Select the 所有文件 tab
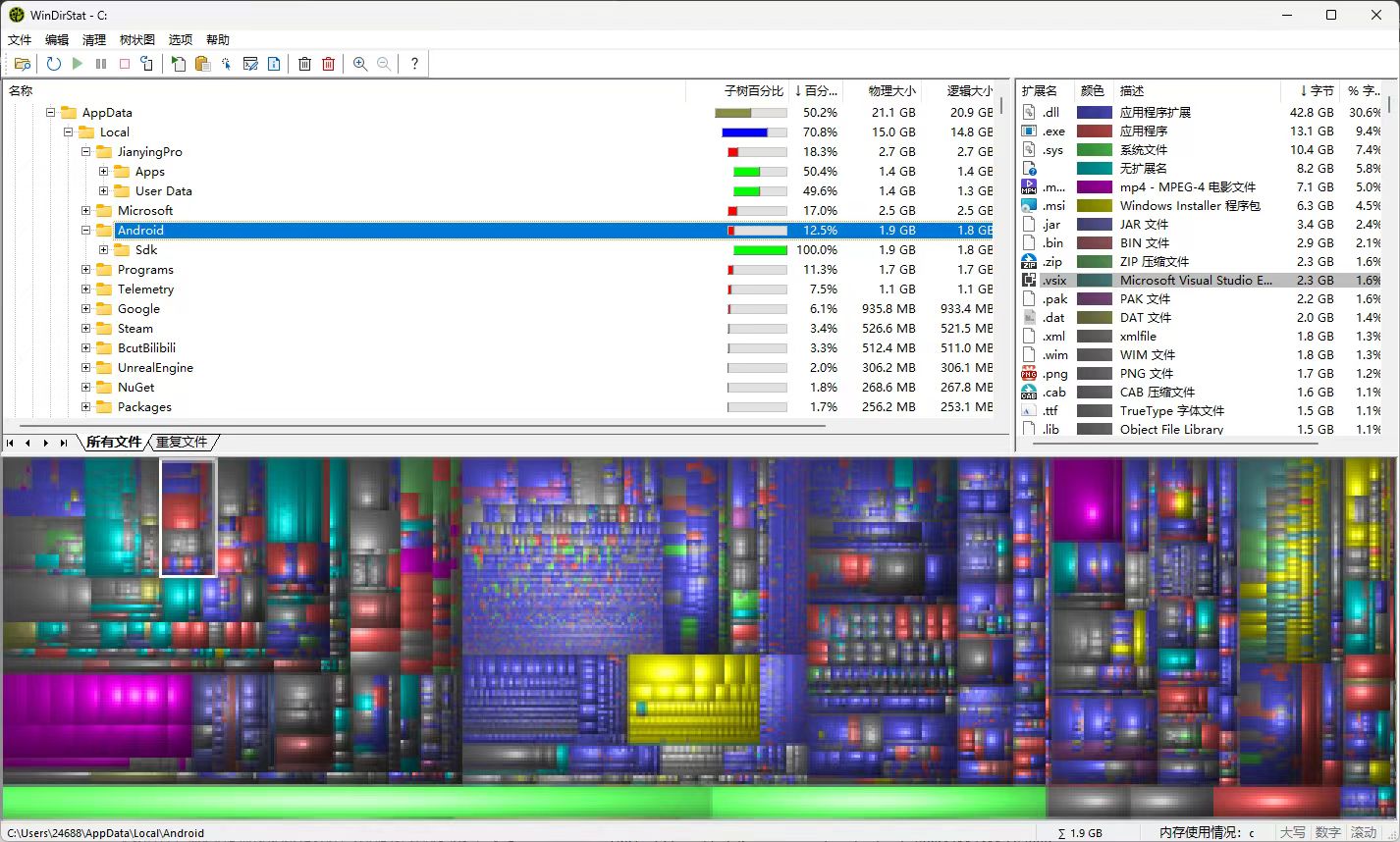This screenshot has width=1400, height=842. click(x=114, y=443)
